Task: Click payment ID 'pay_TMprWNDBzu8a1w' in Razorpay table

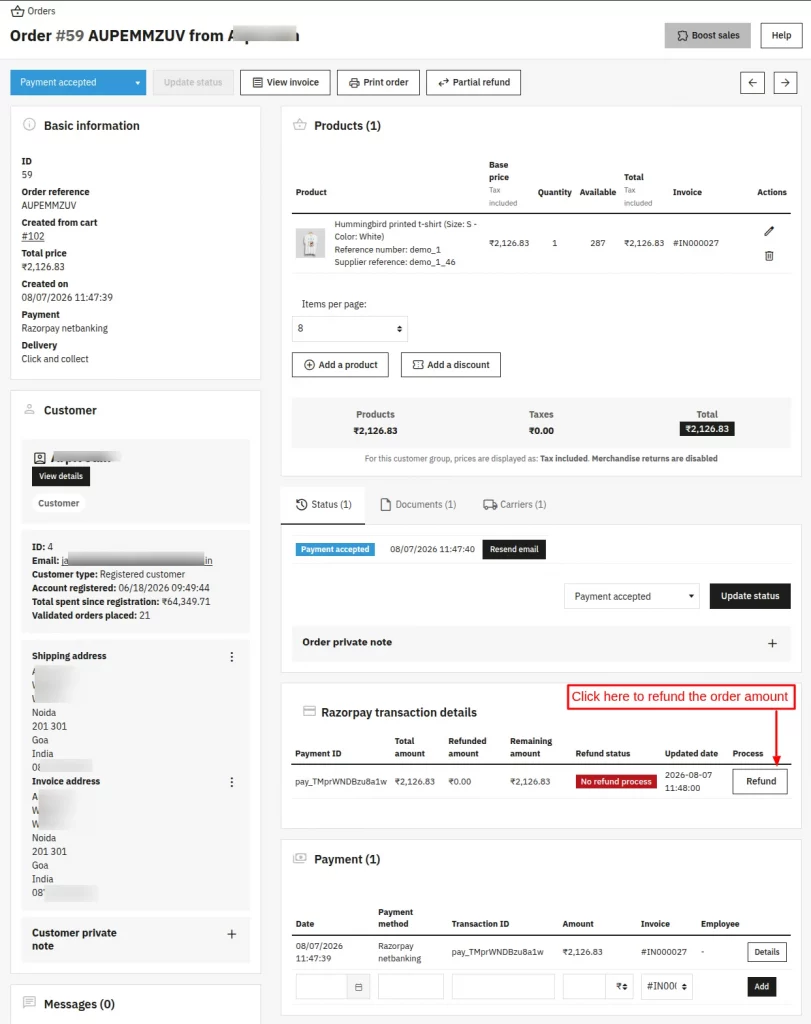Action: [x=341, y=782]
